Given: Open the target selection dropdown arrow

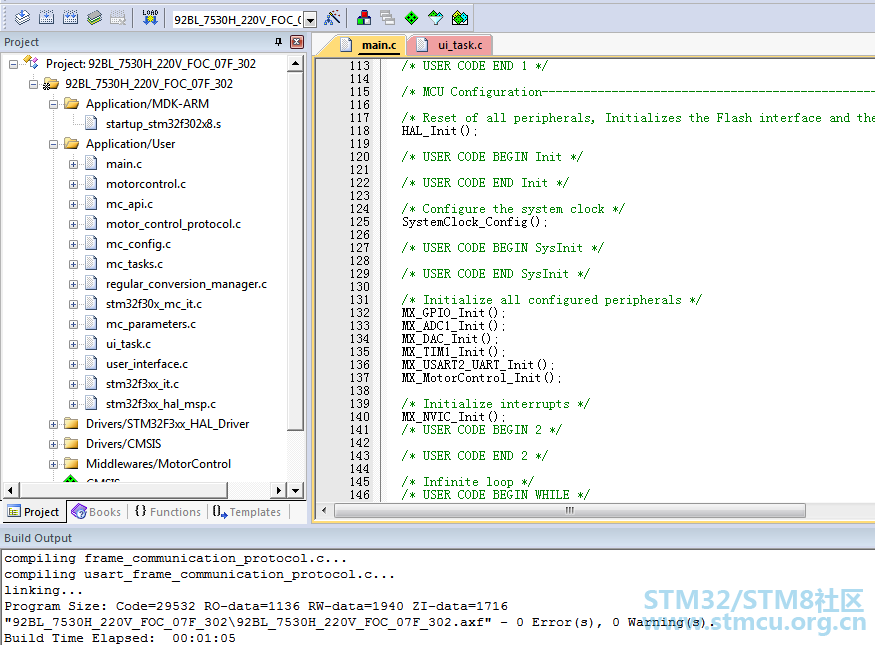Looking at the screenshot, I should 310,20.
